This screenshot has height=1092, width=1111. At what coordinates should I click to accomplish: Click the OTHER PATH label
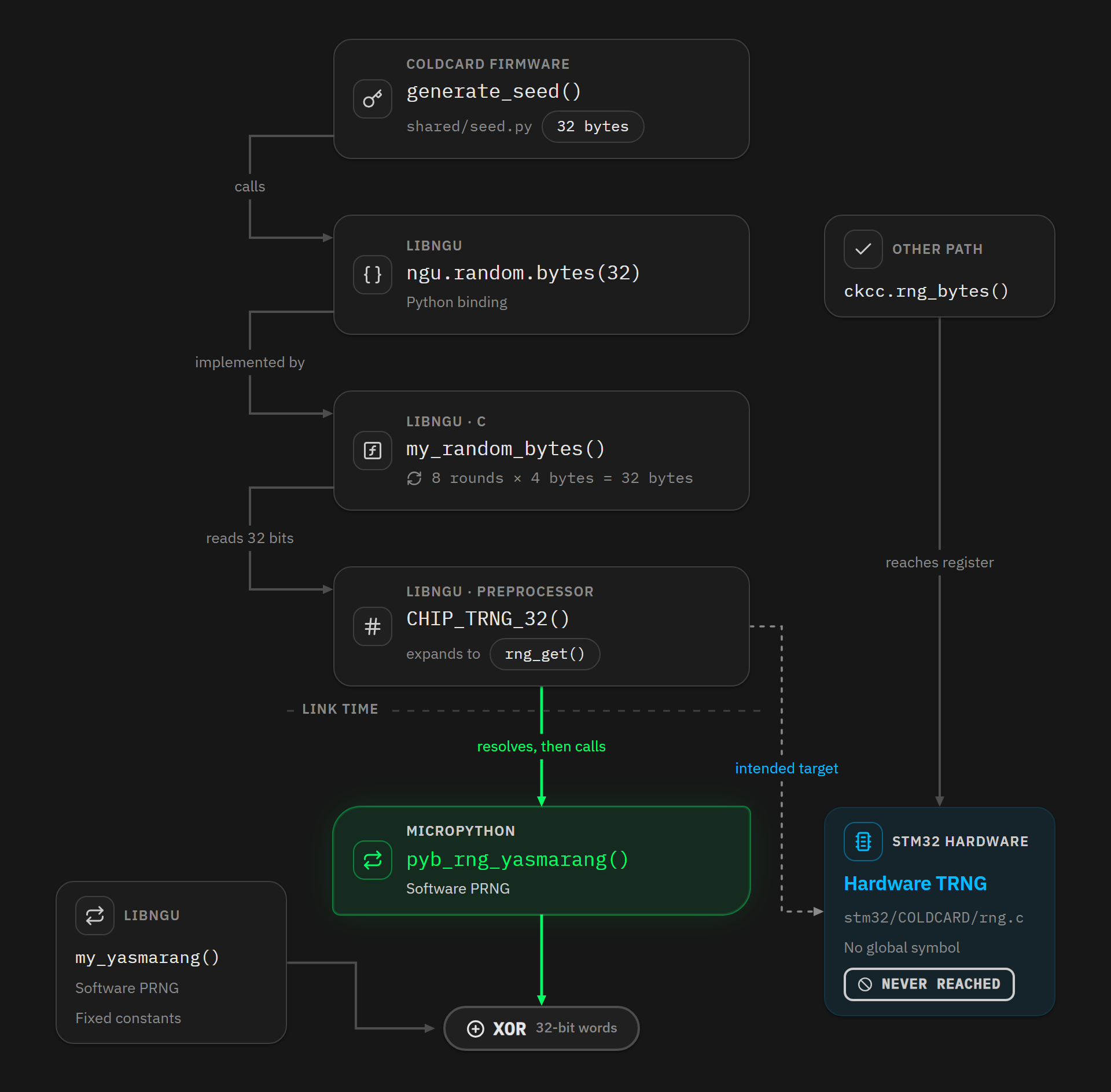[x=937, y=249]
